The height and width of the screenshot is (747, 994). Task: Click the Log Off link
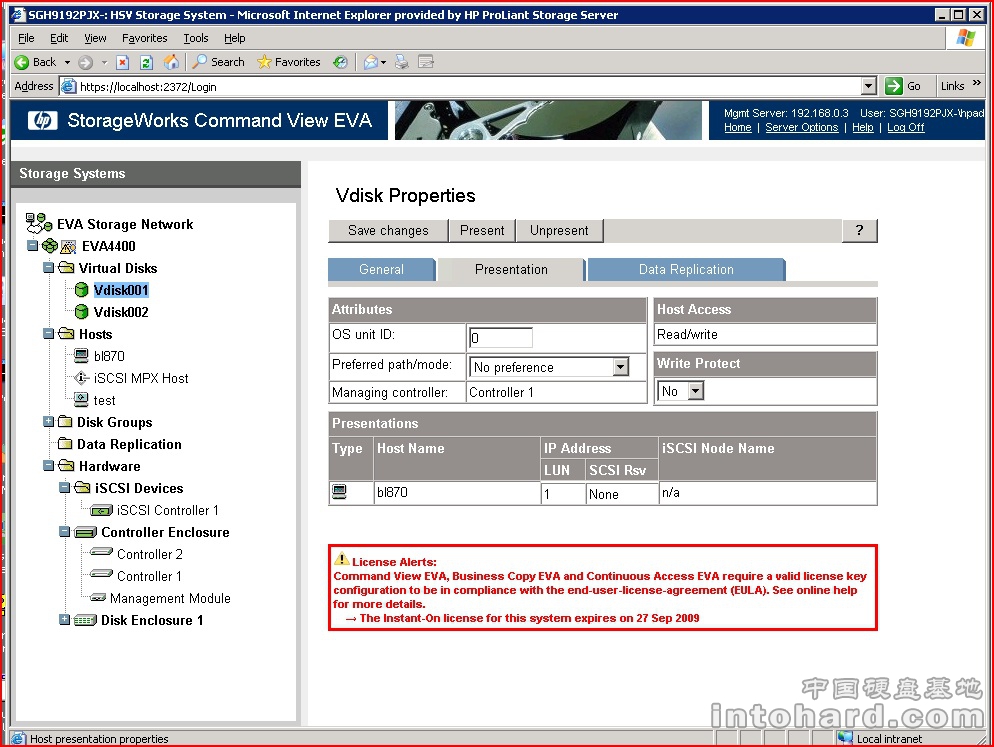[x=906, y=127]
